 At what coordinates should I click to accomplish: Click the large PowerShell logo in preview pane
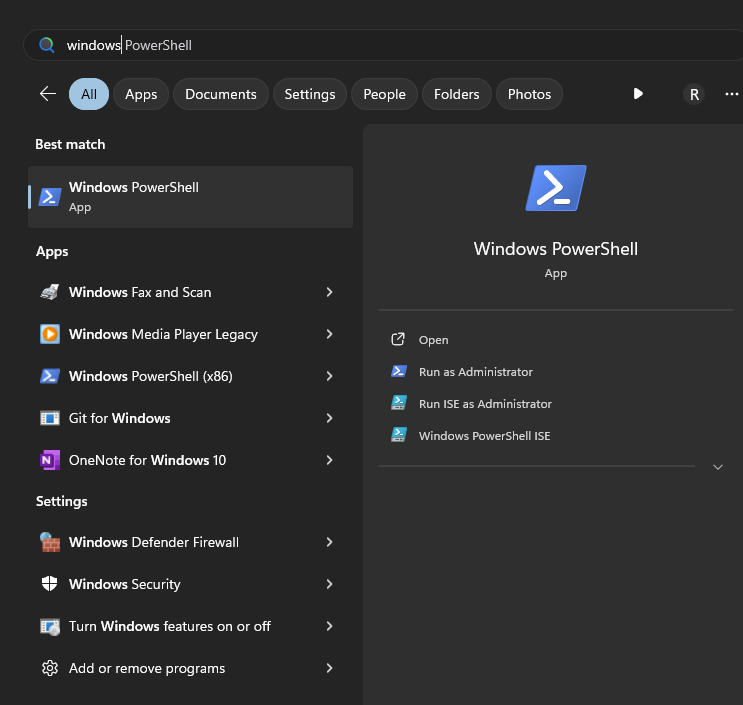pyautogui.click(x=556, y=188)
